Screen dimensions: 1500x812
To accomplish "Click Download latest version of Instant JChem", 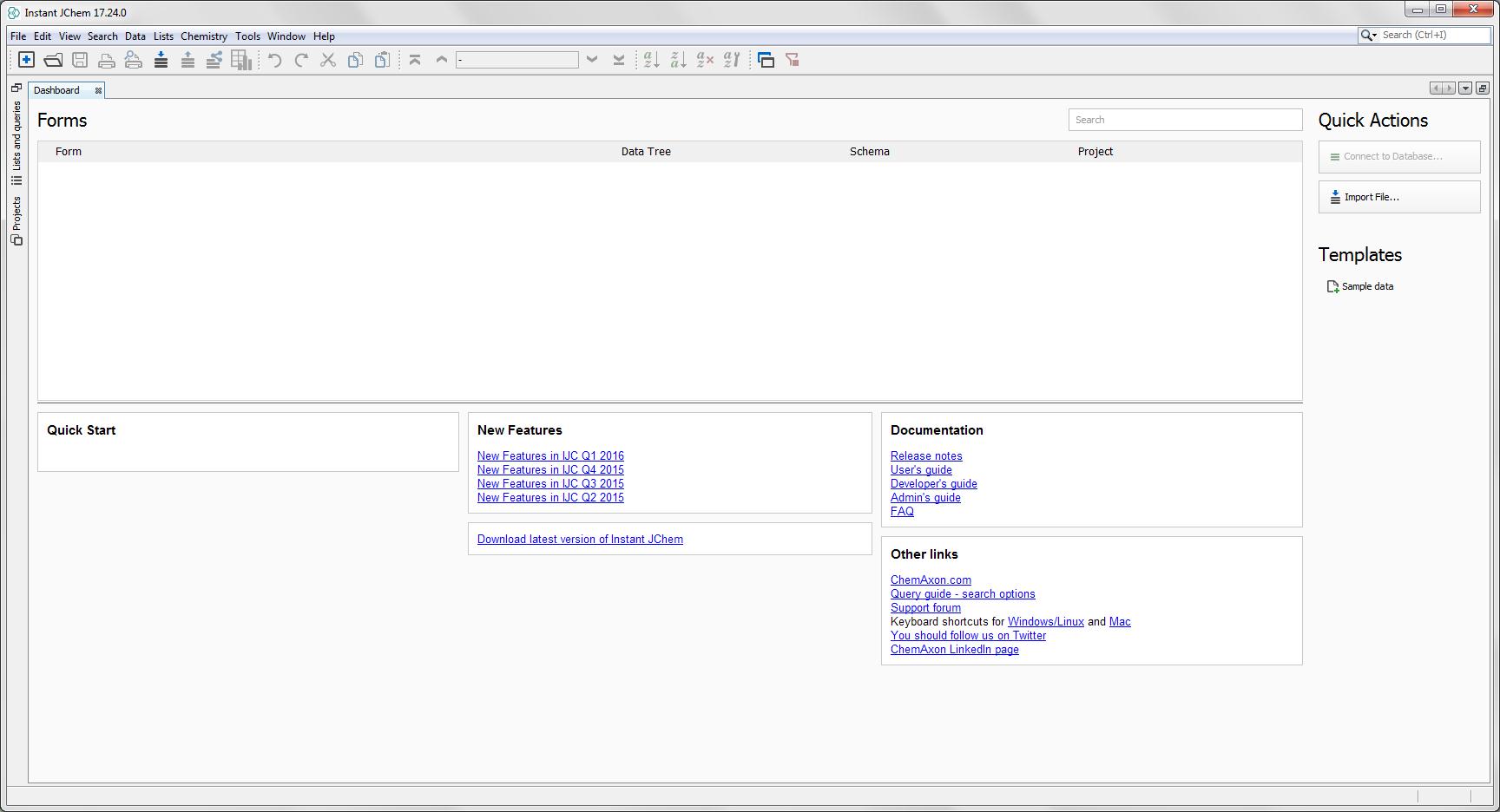I will 580,539.
